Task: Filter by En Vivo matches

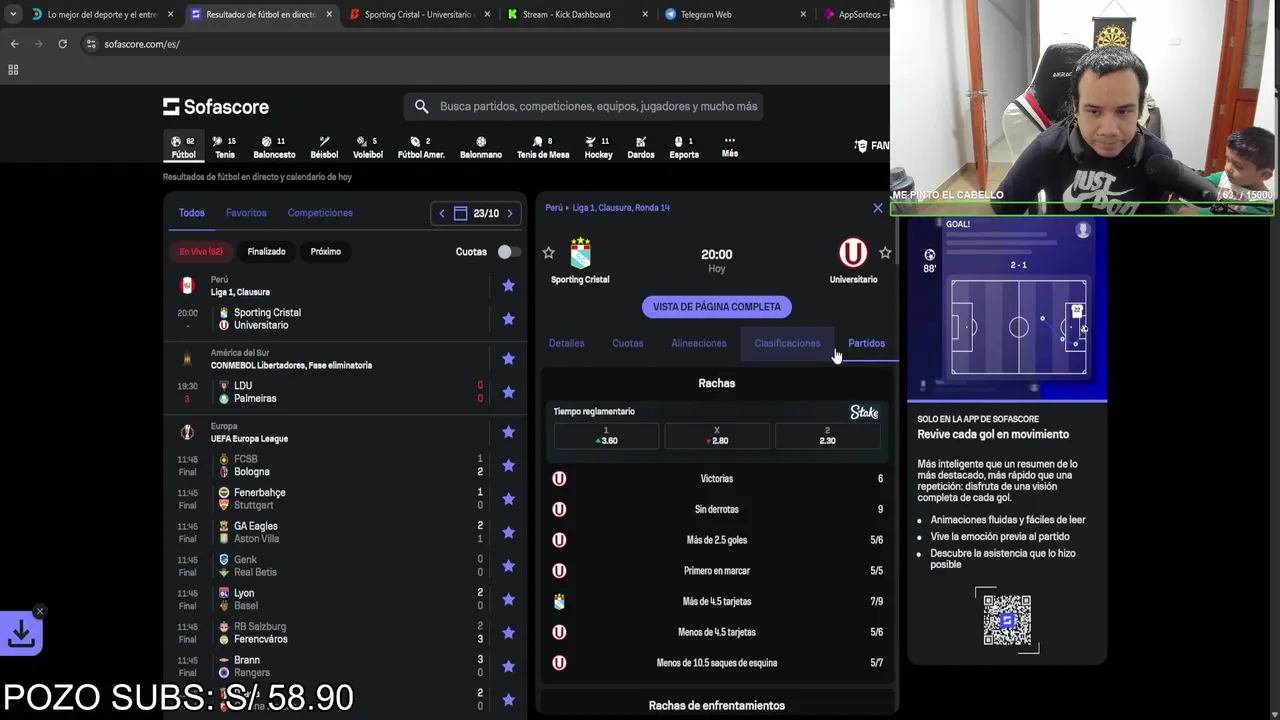Action: tap(201, 252)
